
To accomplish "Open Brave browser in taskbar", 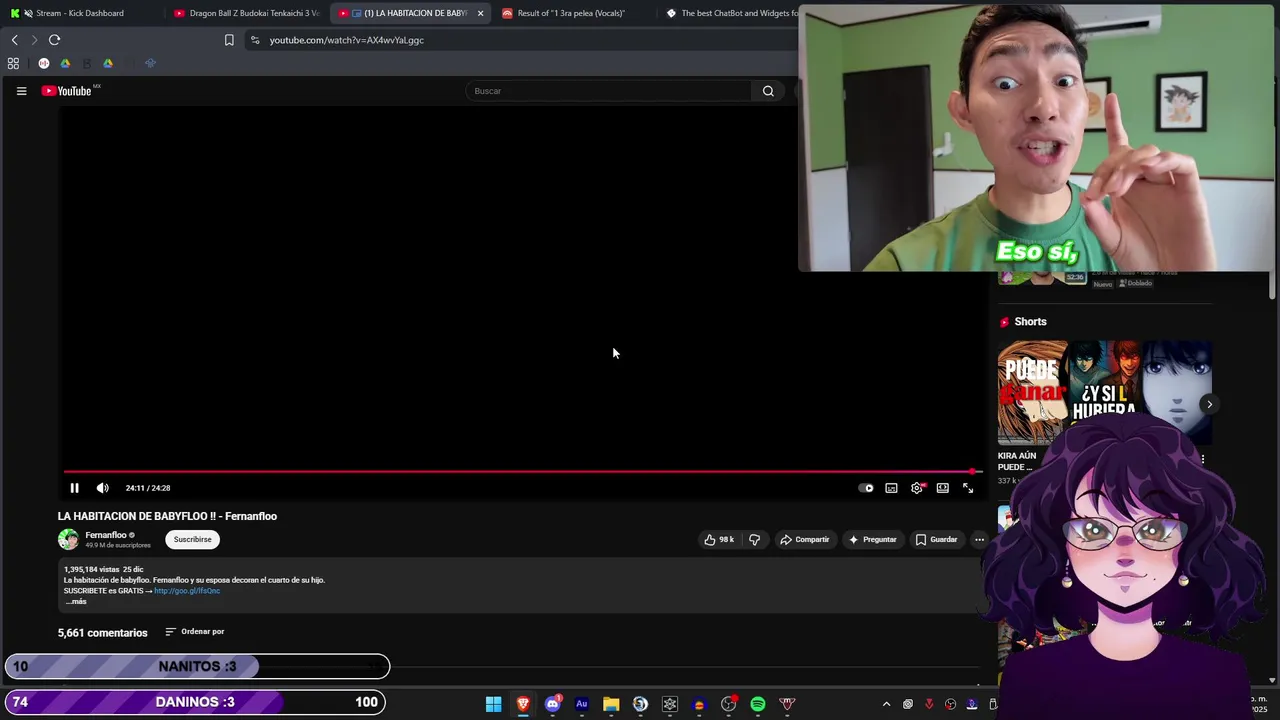I will click(523, 704).
